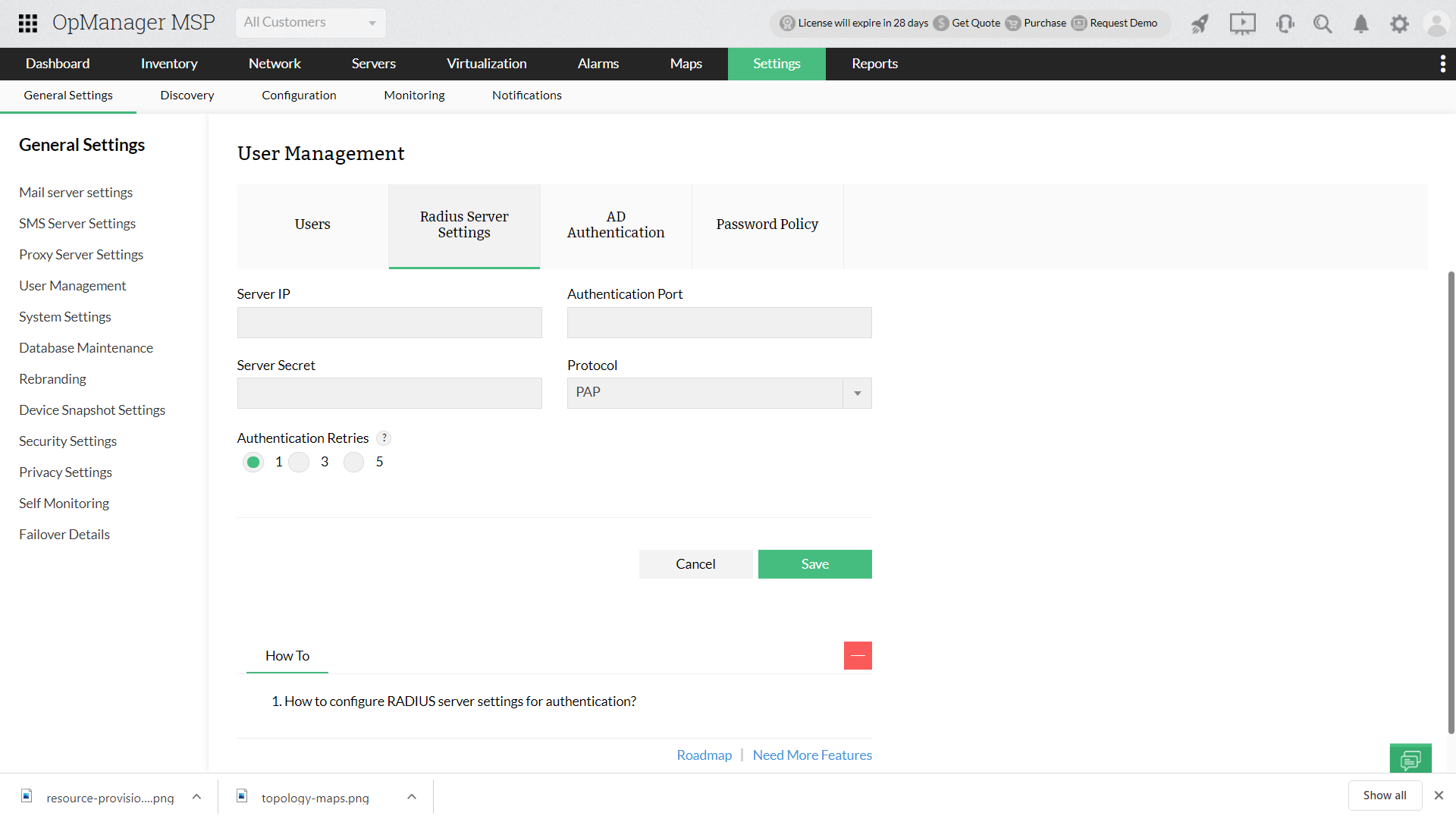1456x819 pixels.
Task: Open the green chat support icon
Action: coord(1410,758)
